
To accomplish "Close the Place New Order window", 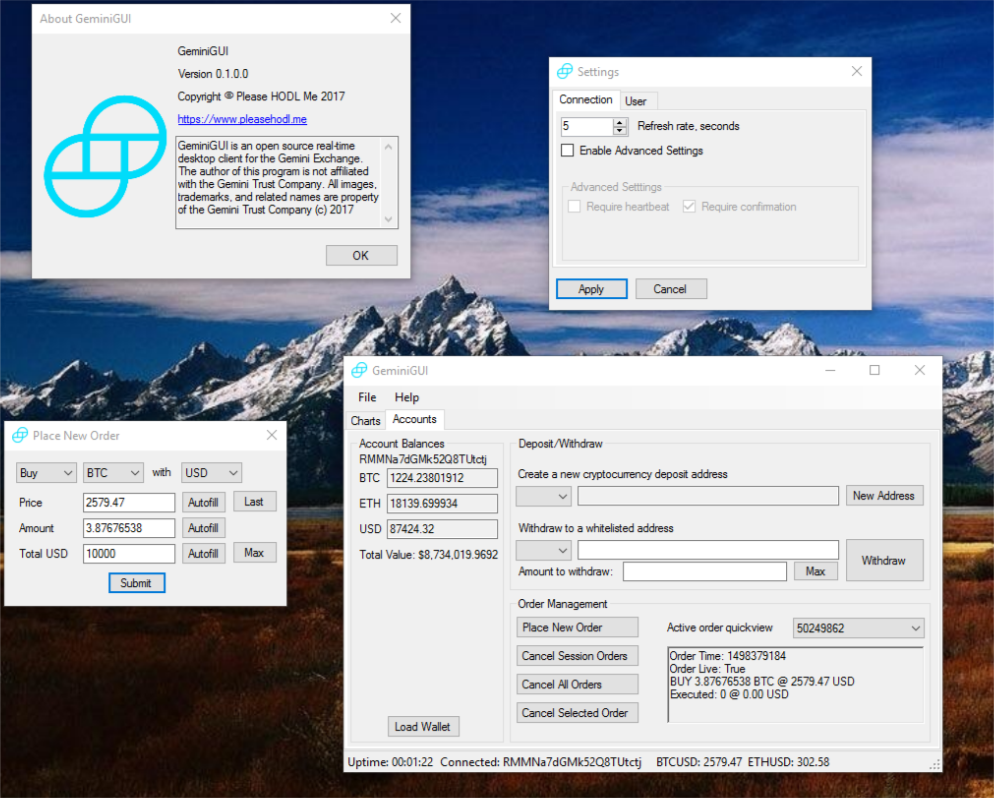I will tap(272, 435).
